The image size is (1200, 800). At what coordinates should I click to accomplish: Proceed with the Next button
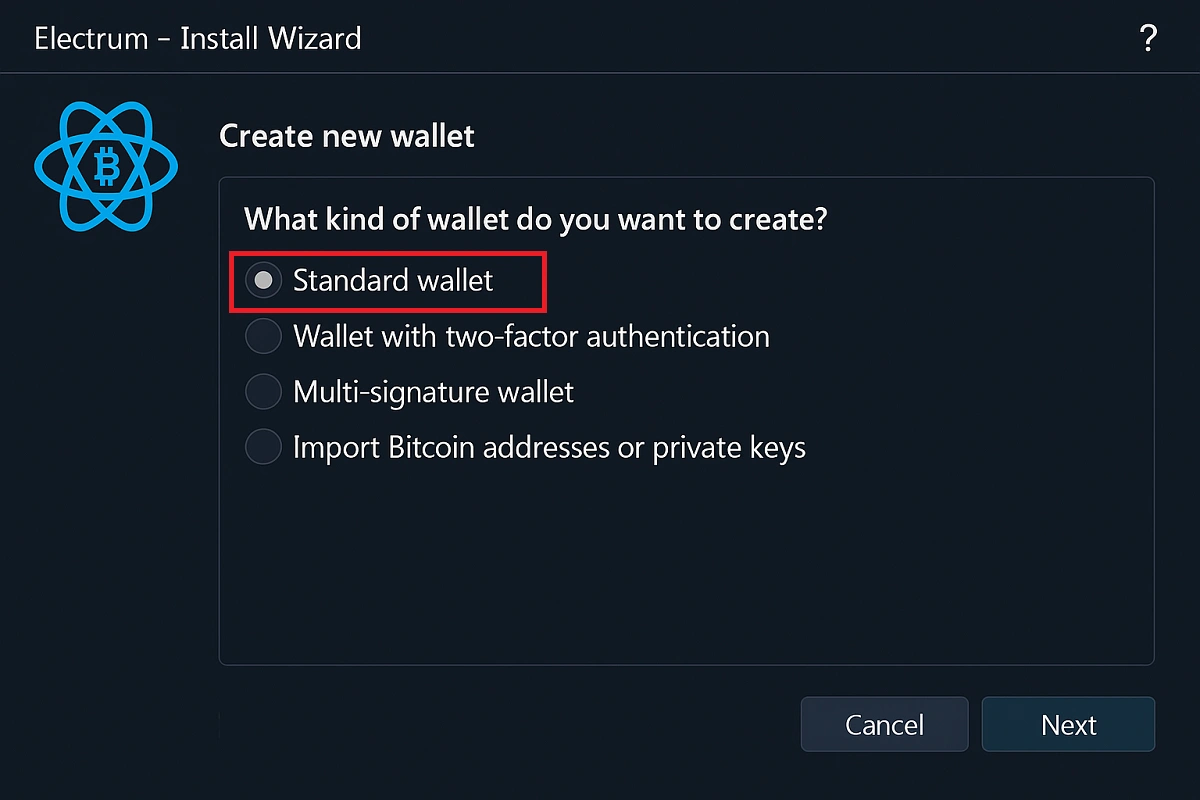[x=1068, y=724]
